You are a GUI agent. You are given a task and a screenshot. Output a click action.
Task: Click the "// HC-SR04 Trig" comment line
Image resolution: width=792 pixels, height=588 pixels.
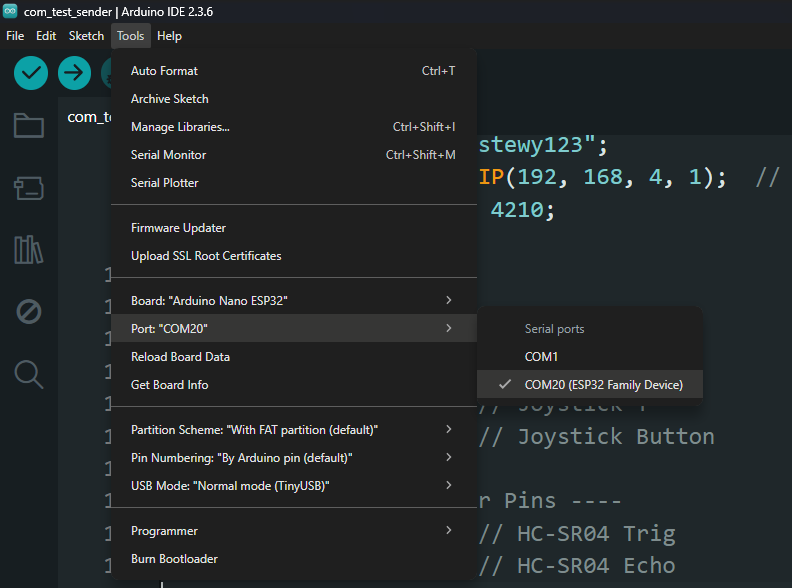click(x=577, y=533)
